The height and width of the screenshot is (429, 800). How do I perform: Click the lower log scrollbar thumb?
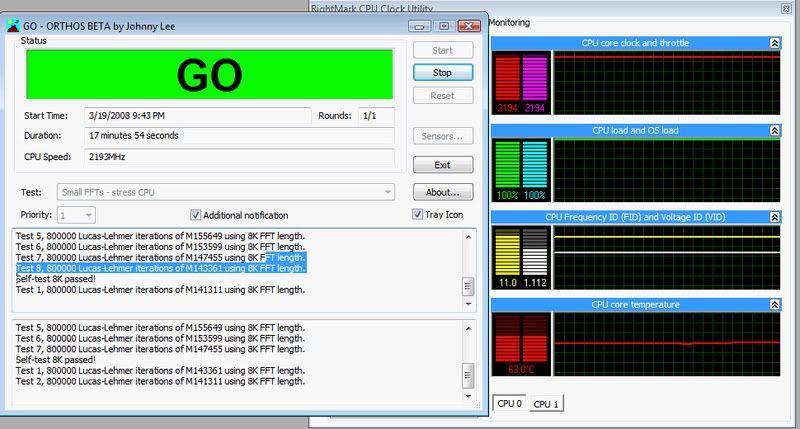point(468,375)
